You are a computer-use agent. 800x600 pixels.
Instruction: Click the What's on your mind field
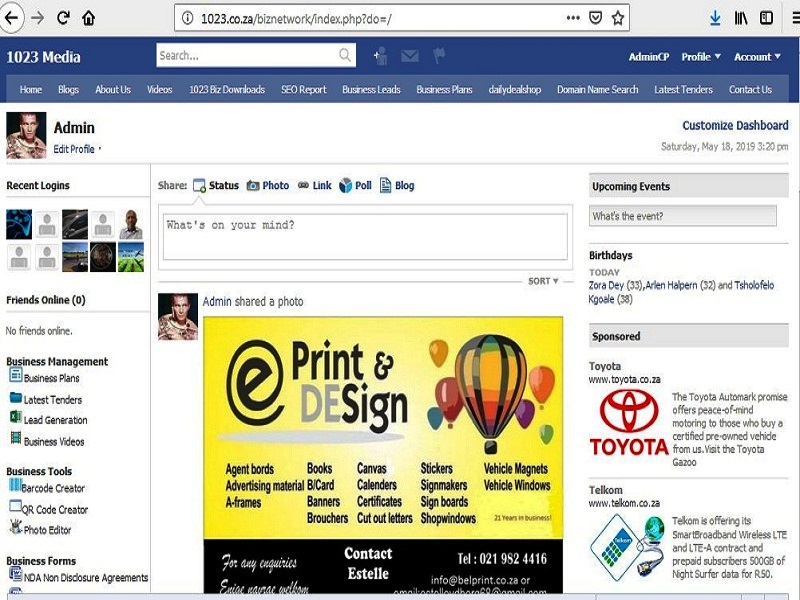click(x=365, y=237)
